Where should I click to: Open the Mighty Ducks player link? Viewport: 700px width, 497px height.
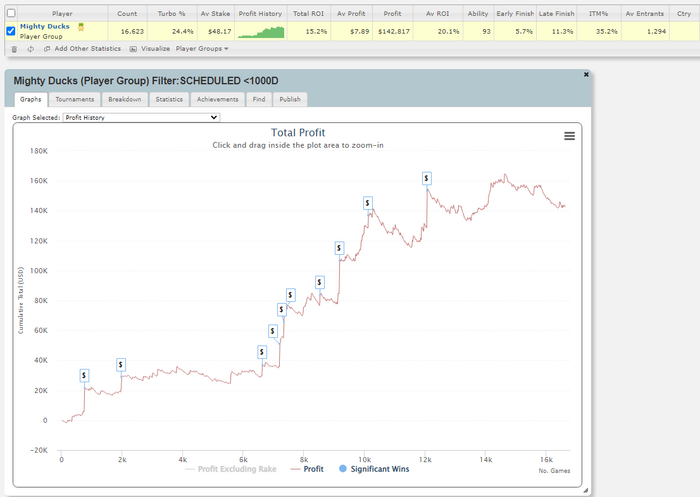(45, 27)
